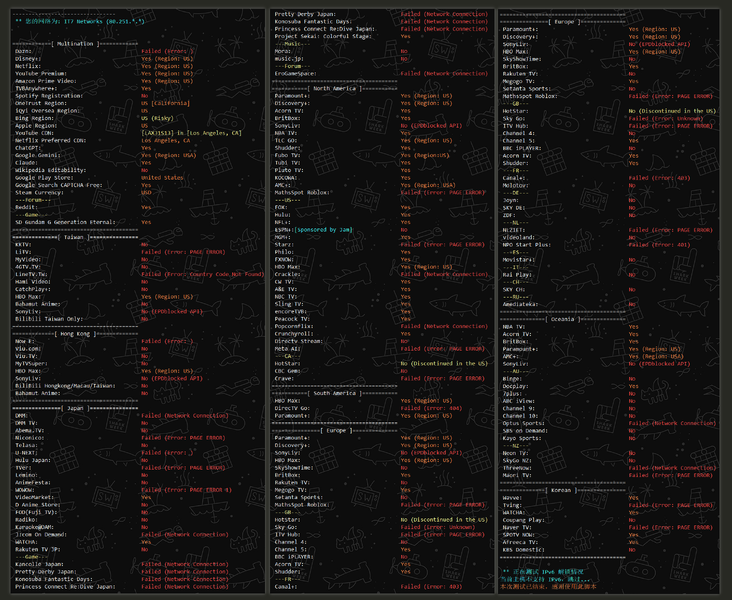Select the 'CBC Gem:' label

click(288, 371)
